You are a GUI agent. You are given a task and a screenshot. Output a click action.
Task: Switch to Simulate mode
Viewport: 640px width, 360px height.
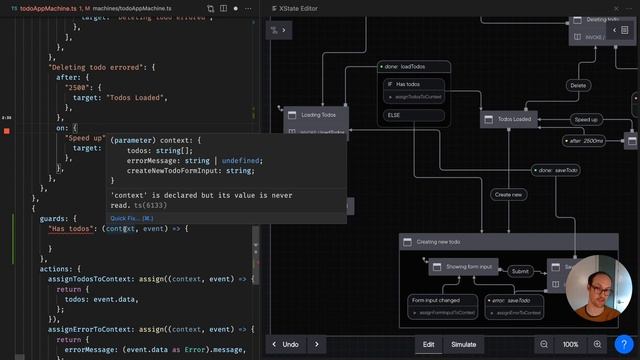pos(464,344)
